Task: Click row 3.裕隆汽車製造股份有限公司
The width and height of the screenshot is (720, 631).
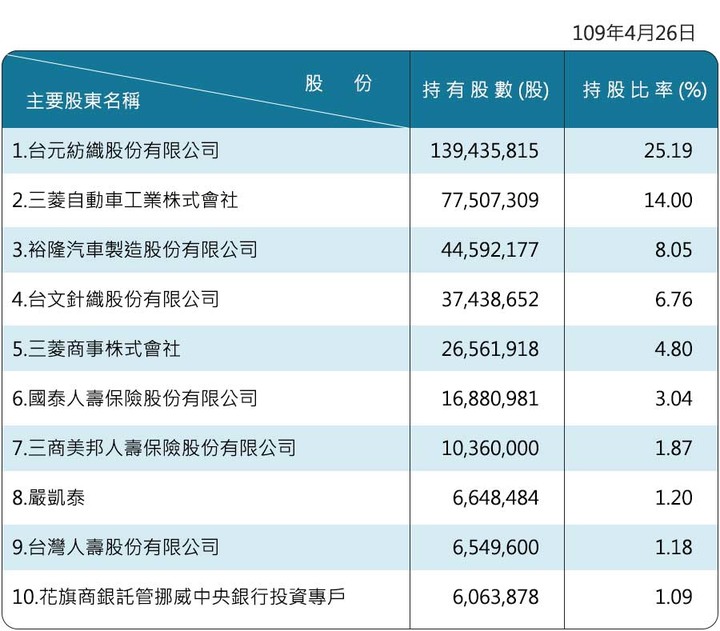Action: [x=135, y=250]
